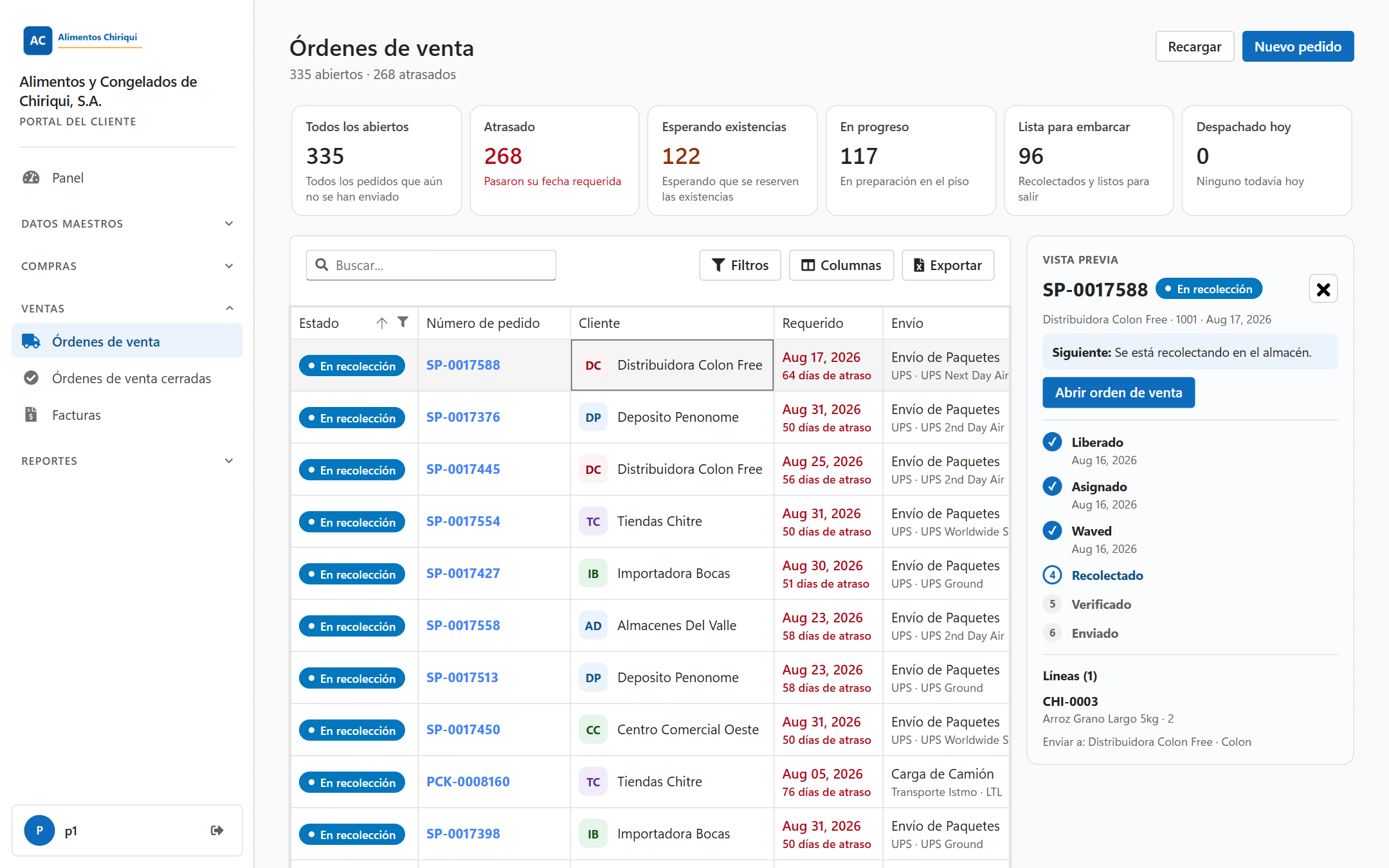This screenshot has width=1389, height=868.
Task: Select the Lista para embarcar card
Action: tap(1089, 161)
